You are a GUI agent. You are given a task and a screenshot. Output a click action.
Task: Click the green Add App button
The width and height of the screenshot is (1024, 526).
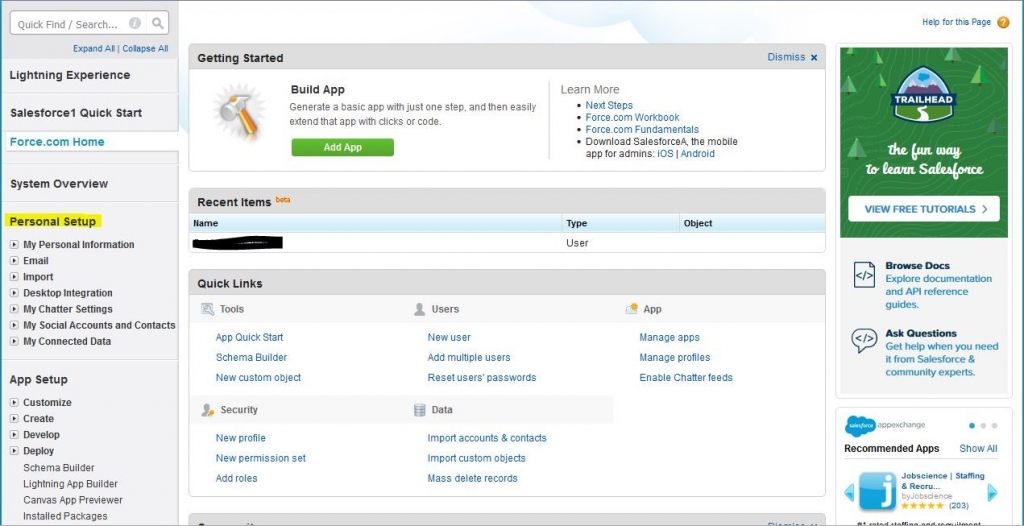click(x=342, y=147)
